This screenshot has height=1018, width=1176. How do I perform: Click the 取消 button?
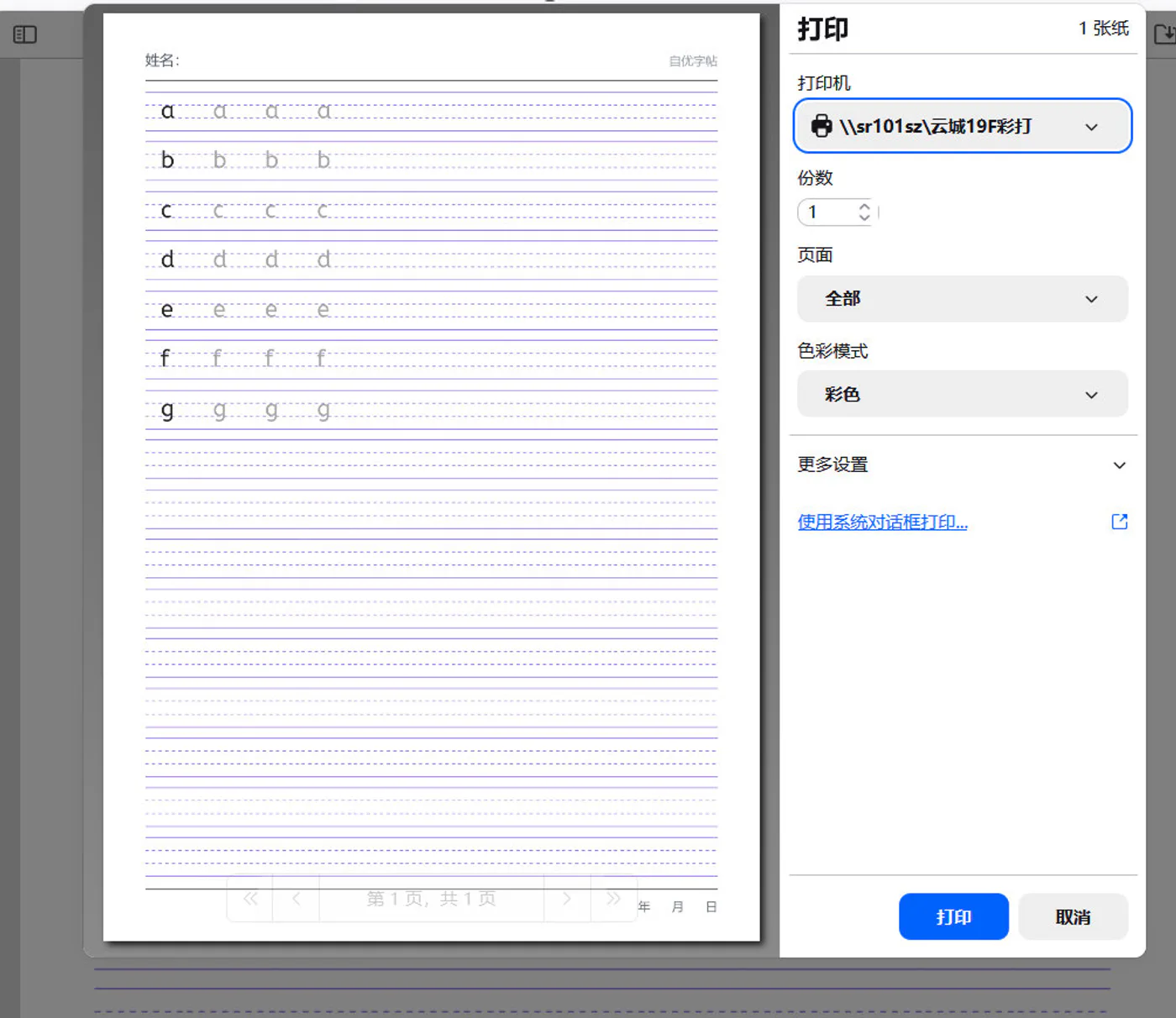(x=1073, y=916)
